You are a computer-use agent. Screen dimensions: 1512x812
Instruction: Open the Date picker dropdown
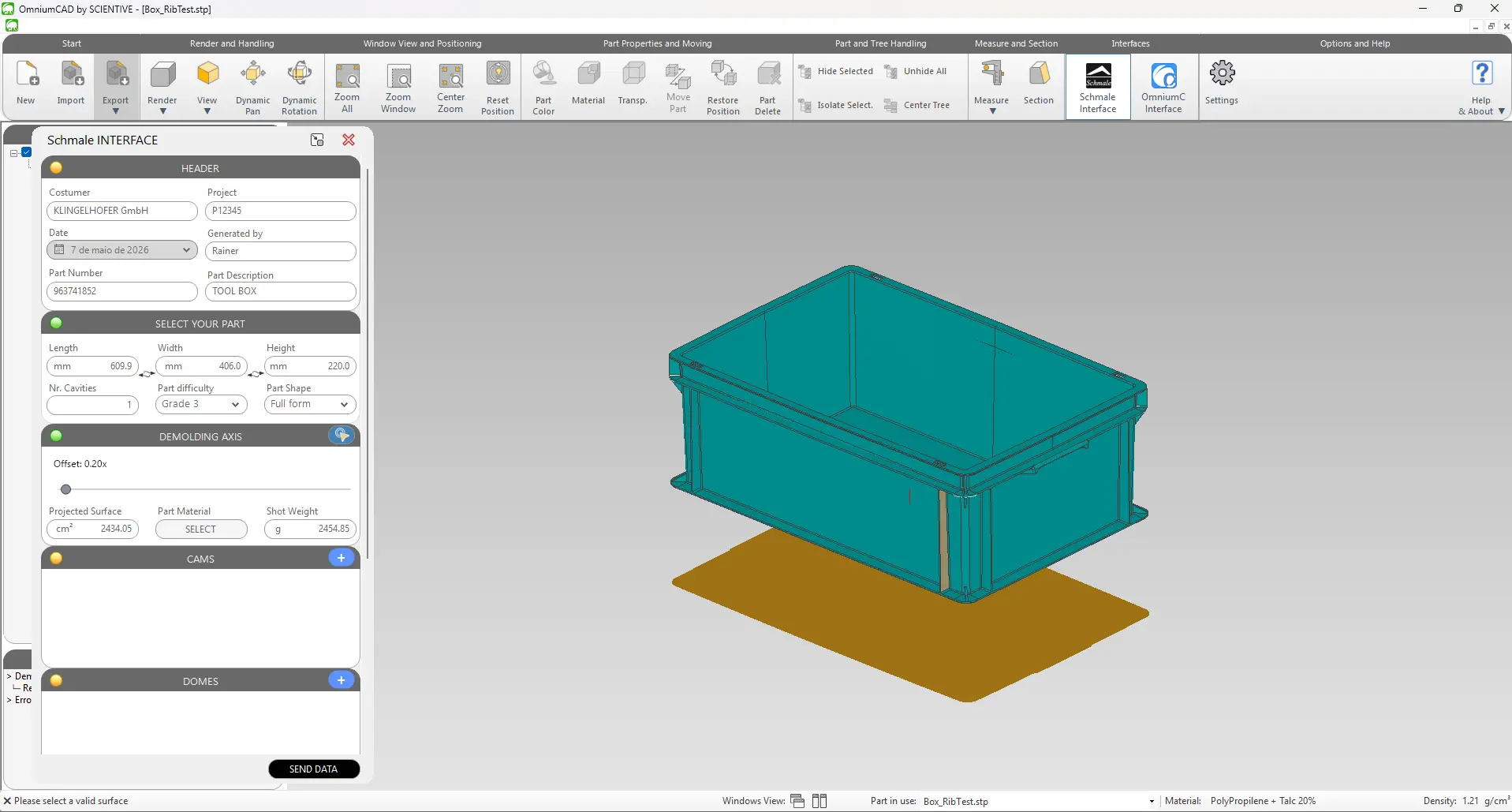click(122, 250)
